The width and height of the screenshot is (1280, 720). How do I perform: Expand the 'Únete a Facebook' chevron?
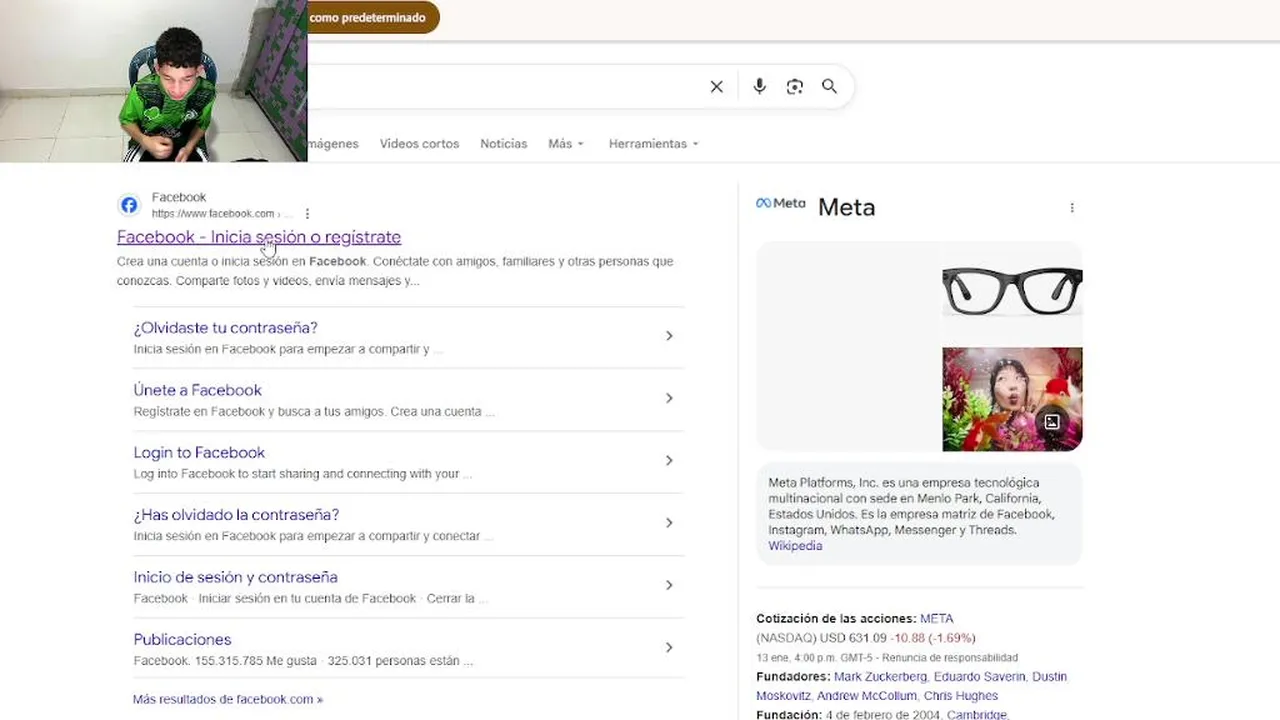click(x=669, y=398)
